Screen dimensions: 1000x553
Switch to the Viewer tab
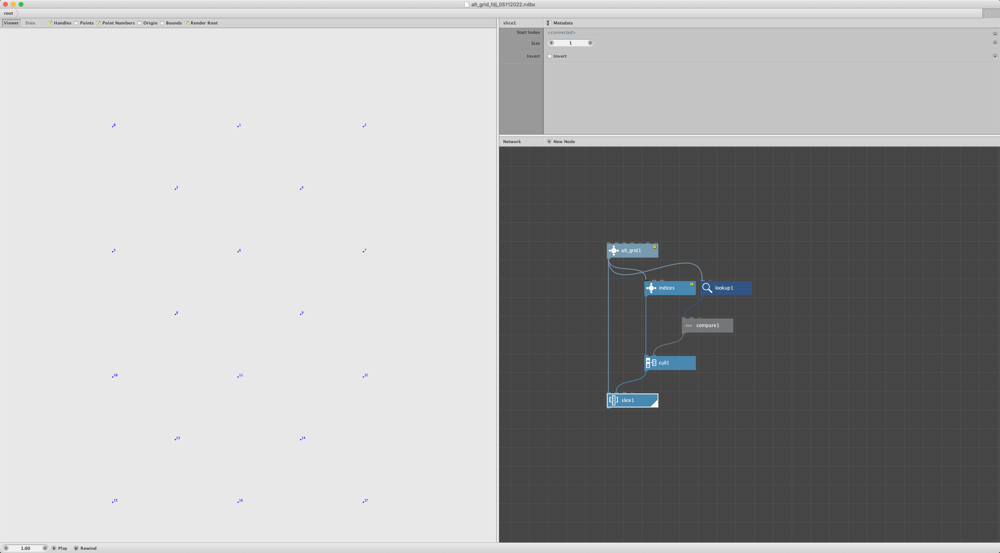[11, 23]
